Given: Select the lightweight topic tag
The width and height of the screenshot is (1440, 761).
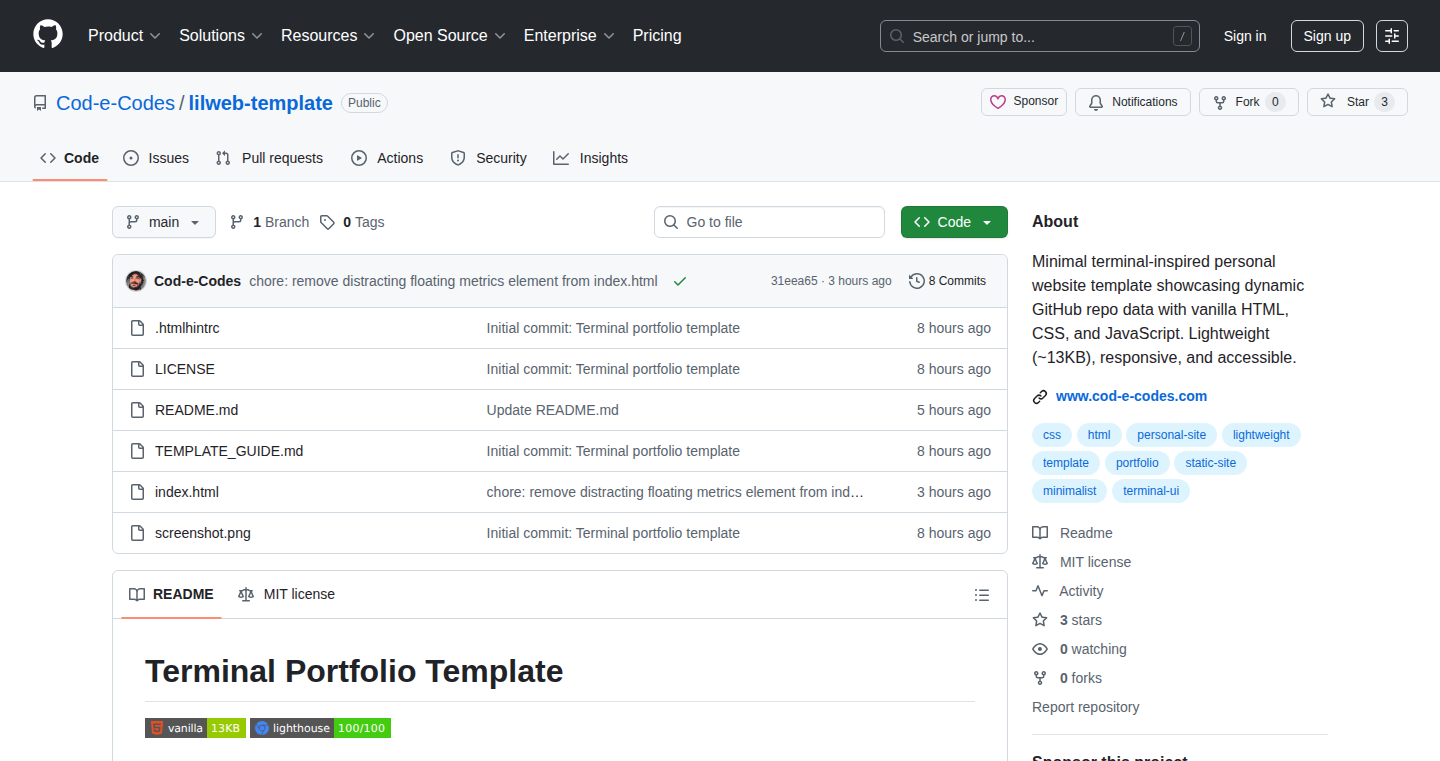Looking at the screenshot, I should pyautogui.click(x=1261, y=435).
